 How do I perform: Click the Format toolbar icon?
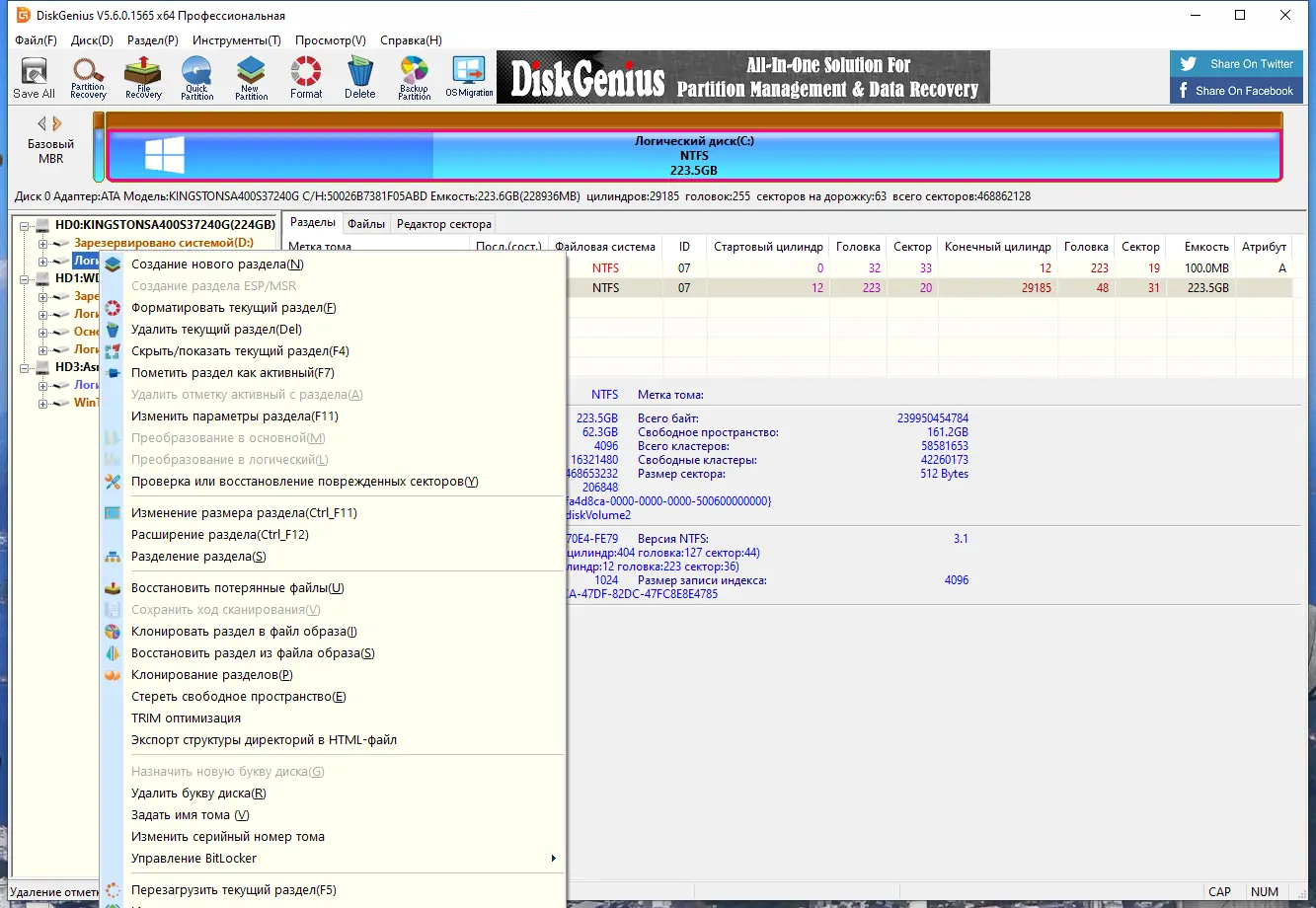(306, 78)
